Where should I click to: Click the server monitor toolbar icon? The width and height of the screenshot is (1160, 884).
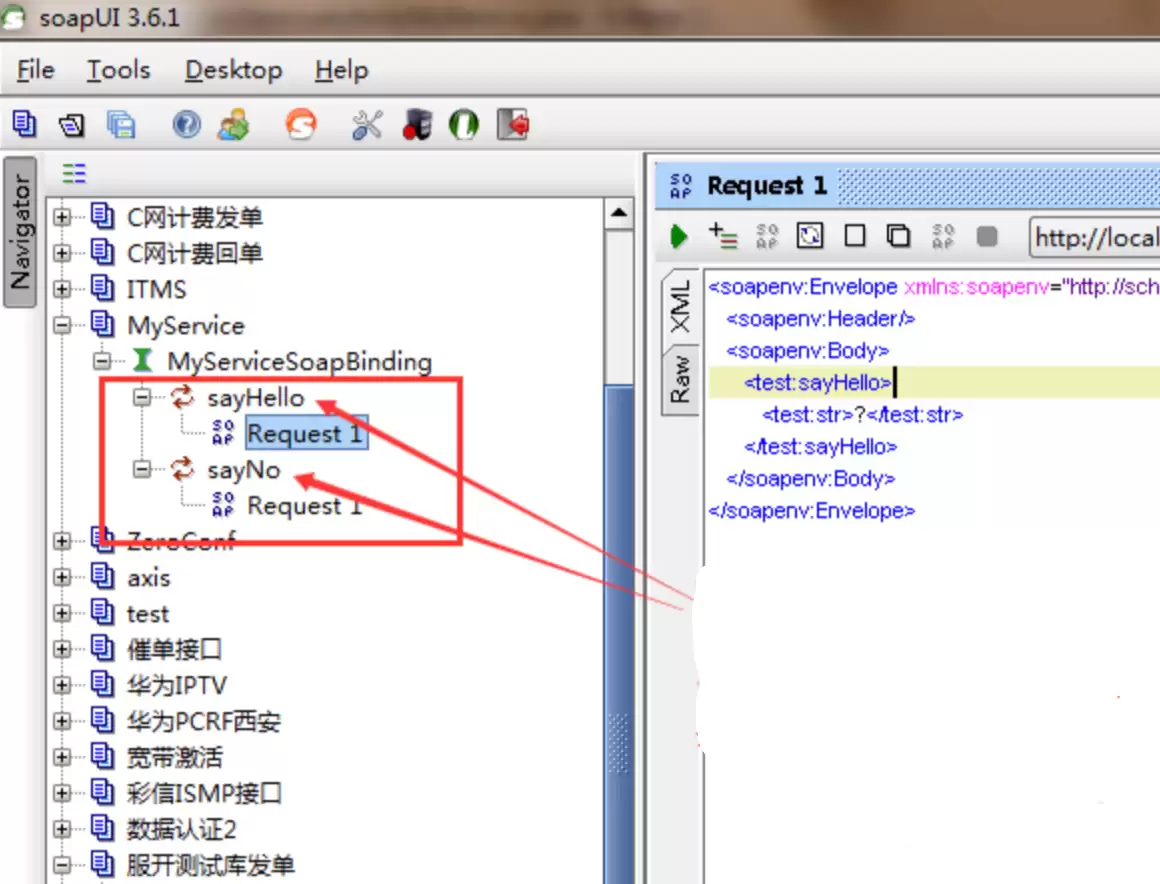pyautogui.click(x=417, y=124)
